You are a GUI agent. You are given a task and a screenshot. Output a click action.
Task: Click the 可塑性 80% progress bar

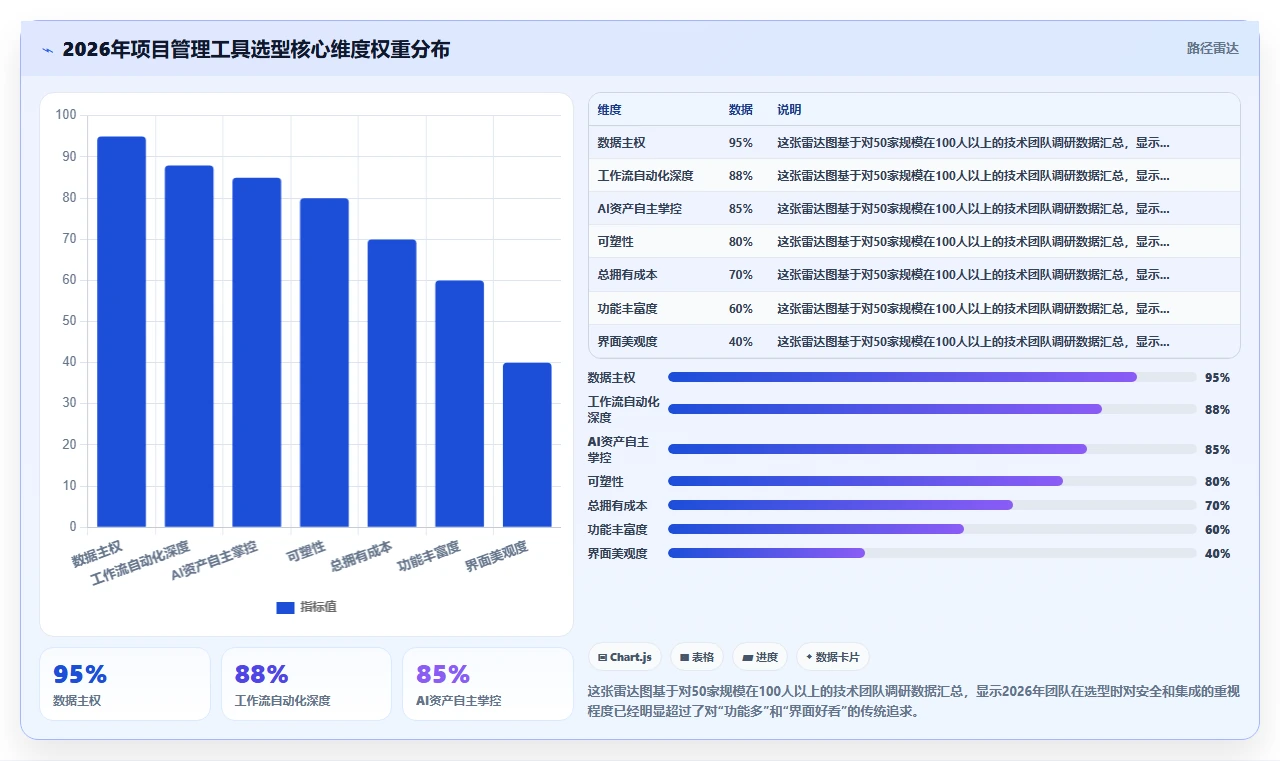click(x=932, y=481)
